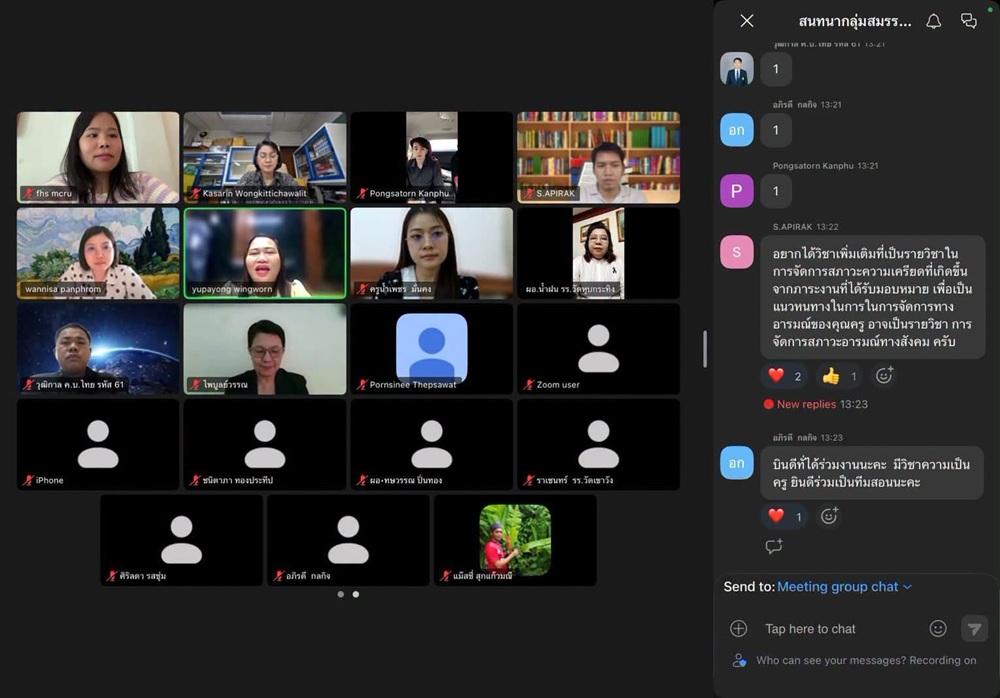Toggle heart reaction on the last message
The image size is (1000, 698).
coord(784,516)
